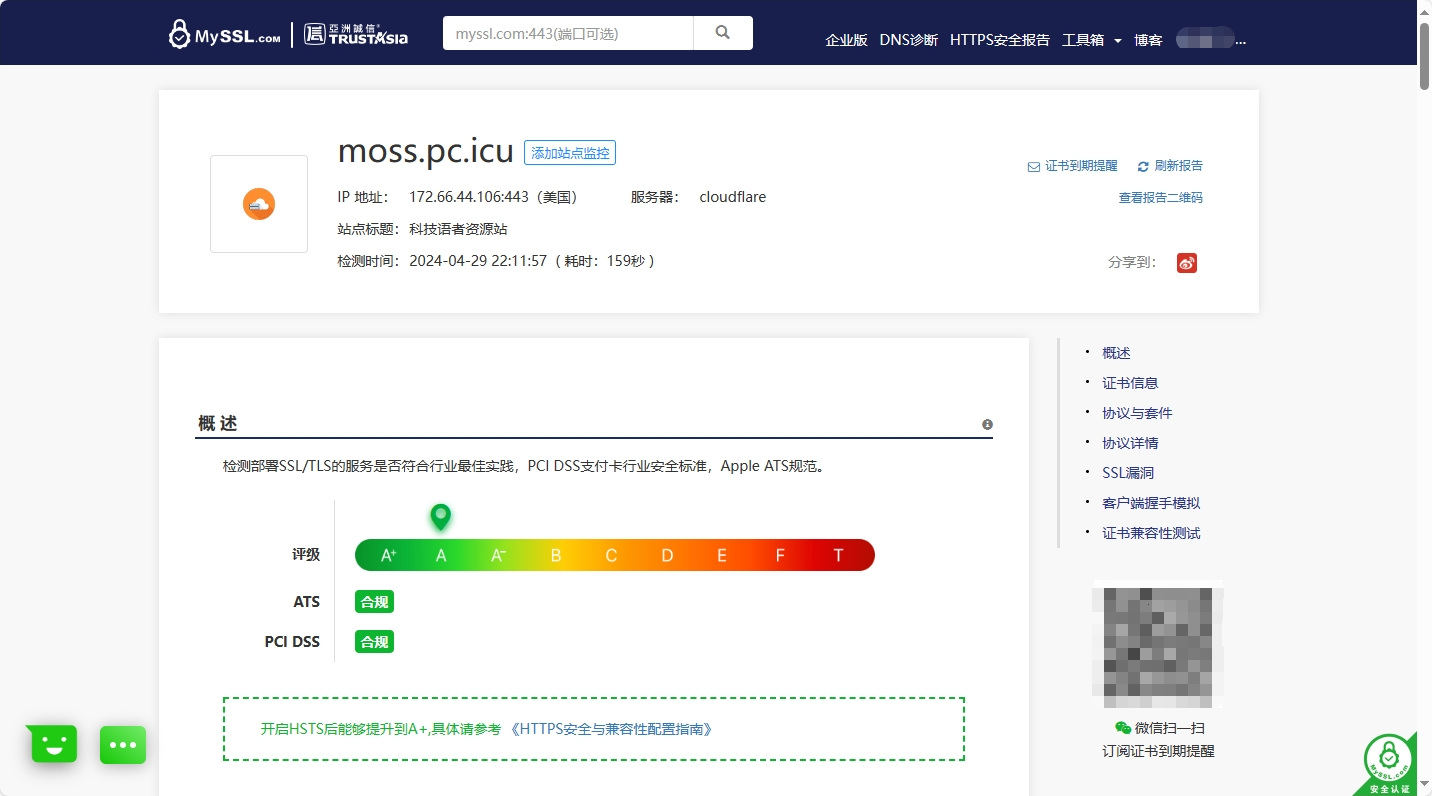Open the green smiley chat widget

coord(53,744)
